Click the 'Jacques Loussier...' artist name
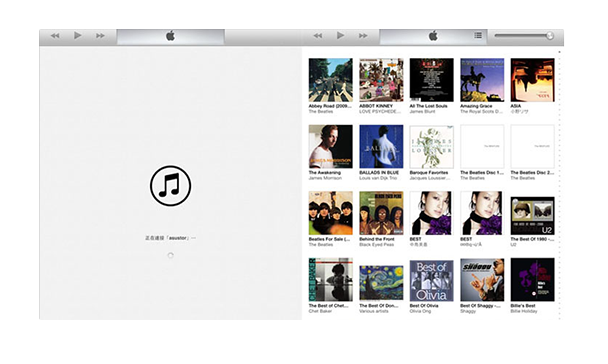 click(430, 178)
